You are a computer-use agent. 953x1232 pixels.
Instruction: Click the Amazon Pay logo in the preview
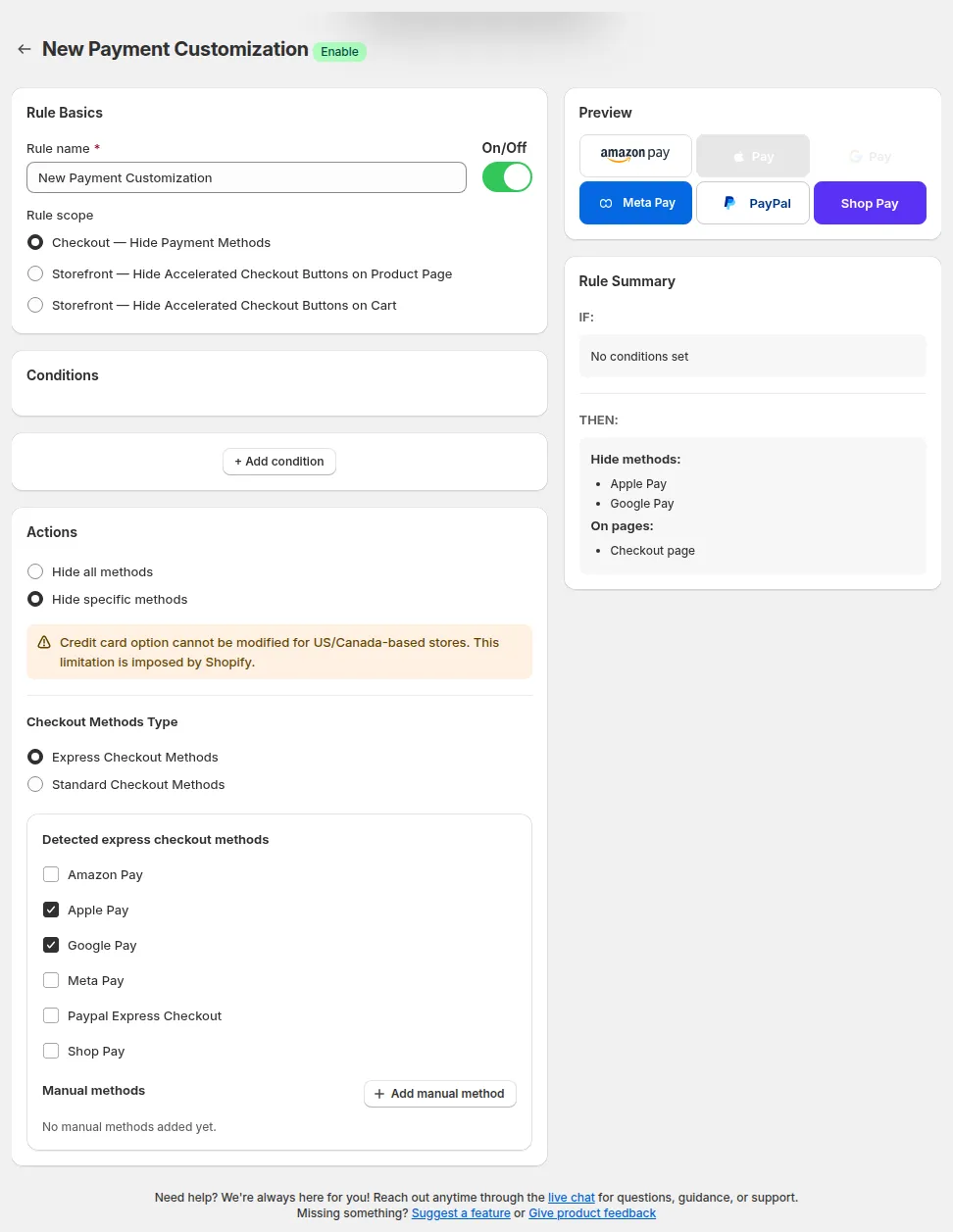635,154
